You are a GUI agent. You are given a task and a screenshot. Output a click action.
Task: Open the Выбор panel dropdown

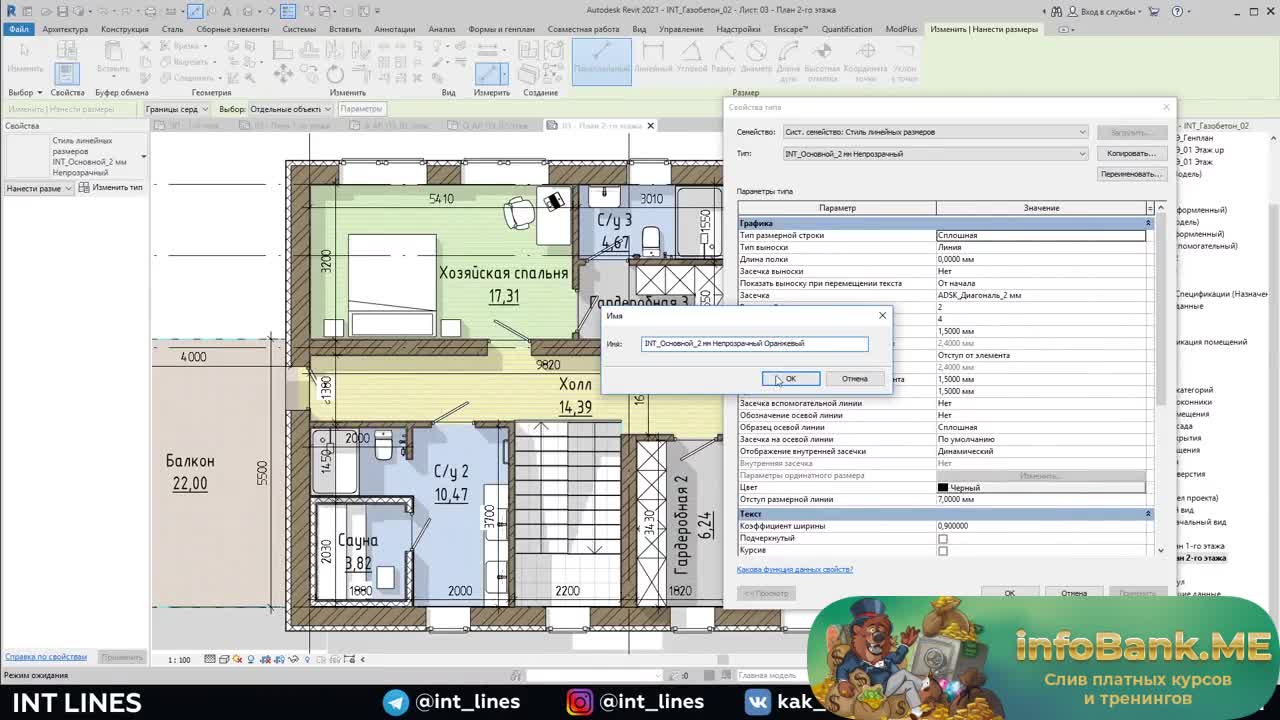tap(25, 93)
